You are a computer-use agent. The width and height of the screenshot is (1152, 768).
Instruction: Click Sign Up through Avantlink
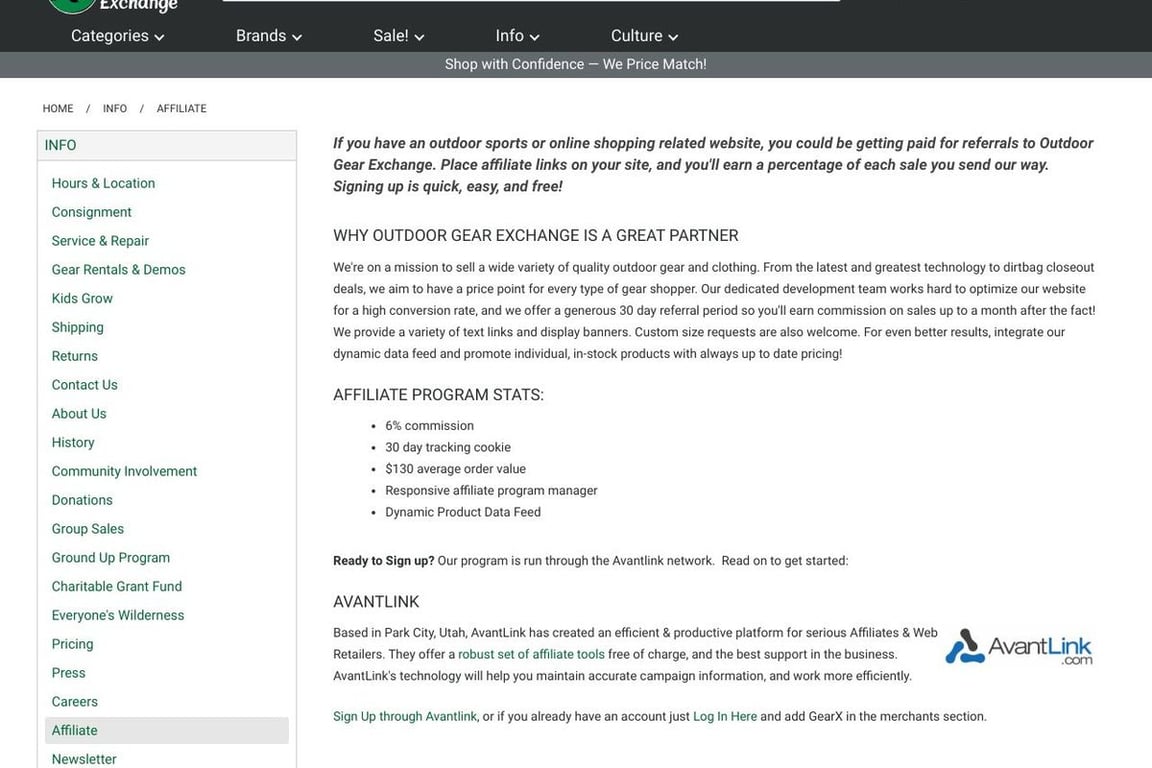click(x=405, y=716)
